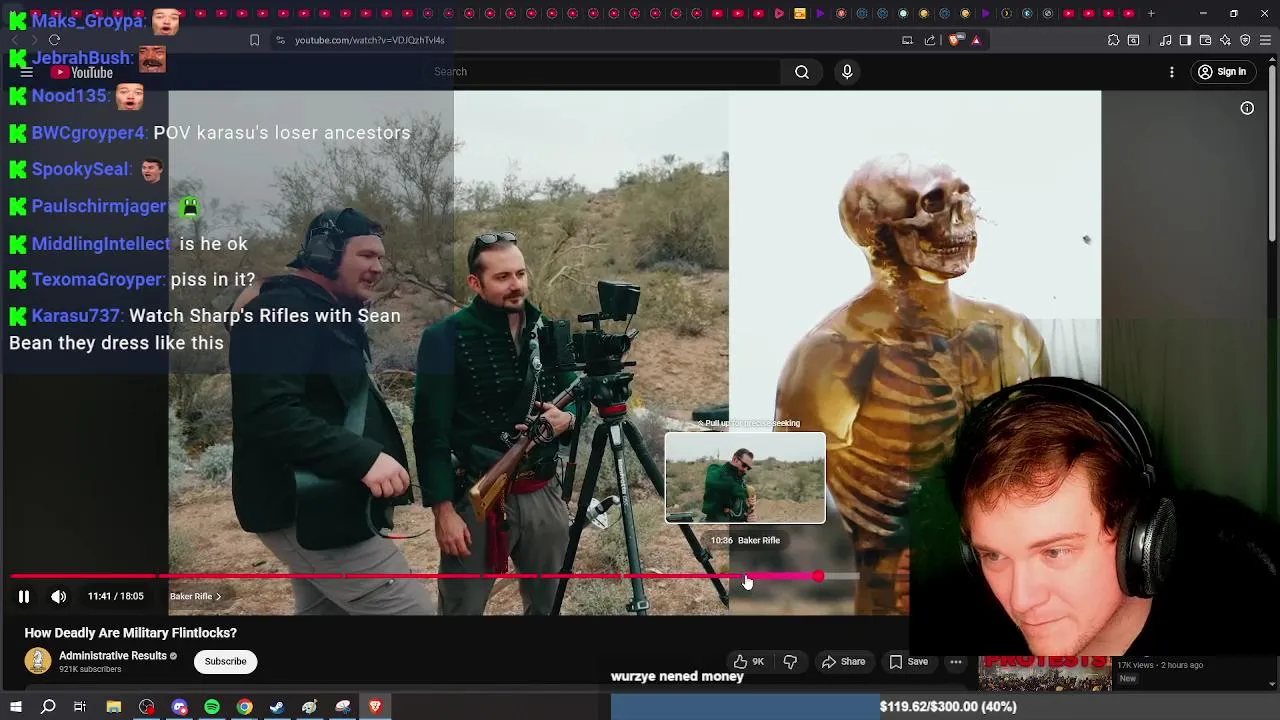The height and width of the screenshot is (720, 1280).
Task: Click the Windows Start button
Action: [x=16, y=707]
